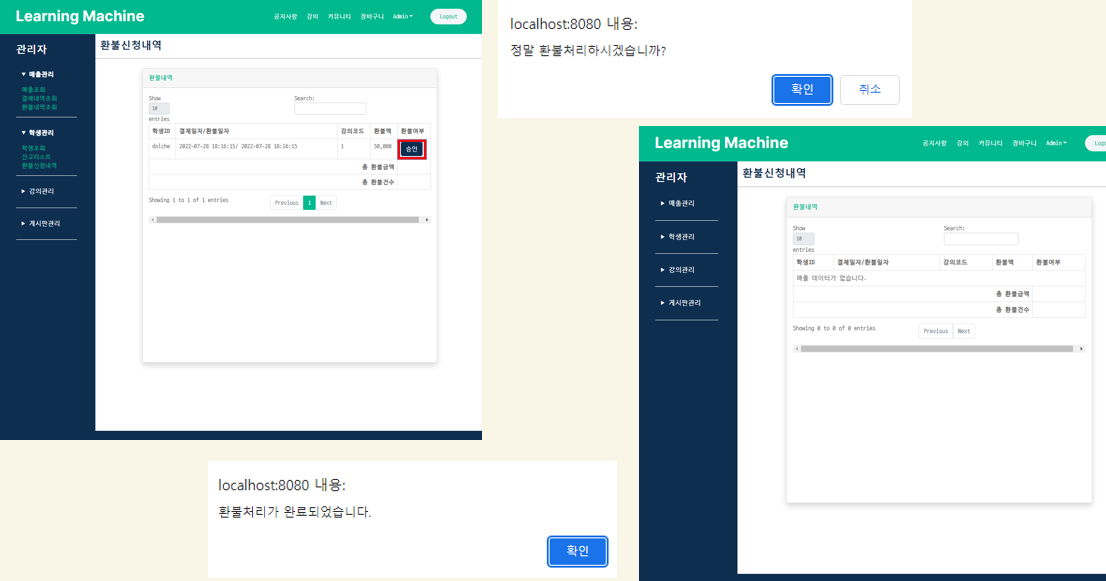Click the Logout button
Viewport: 1106px width, 581px height.
click(447, 16)
